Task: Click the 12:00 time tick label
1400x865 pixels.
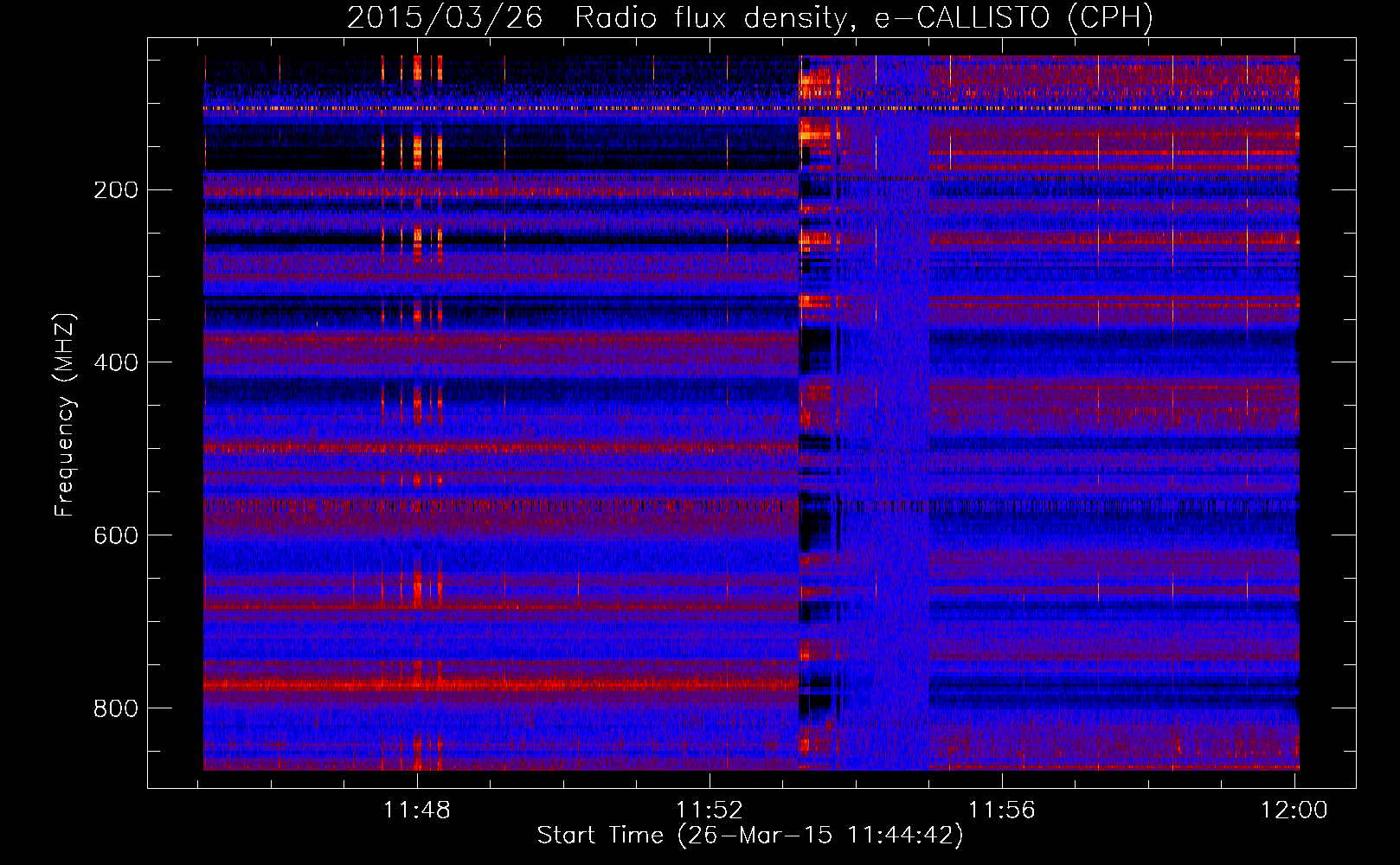Action: [x=1294, y=810]
